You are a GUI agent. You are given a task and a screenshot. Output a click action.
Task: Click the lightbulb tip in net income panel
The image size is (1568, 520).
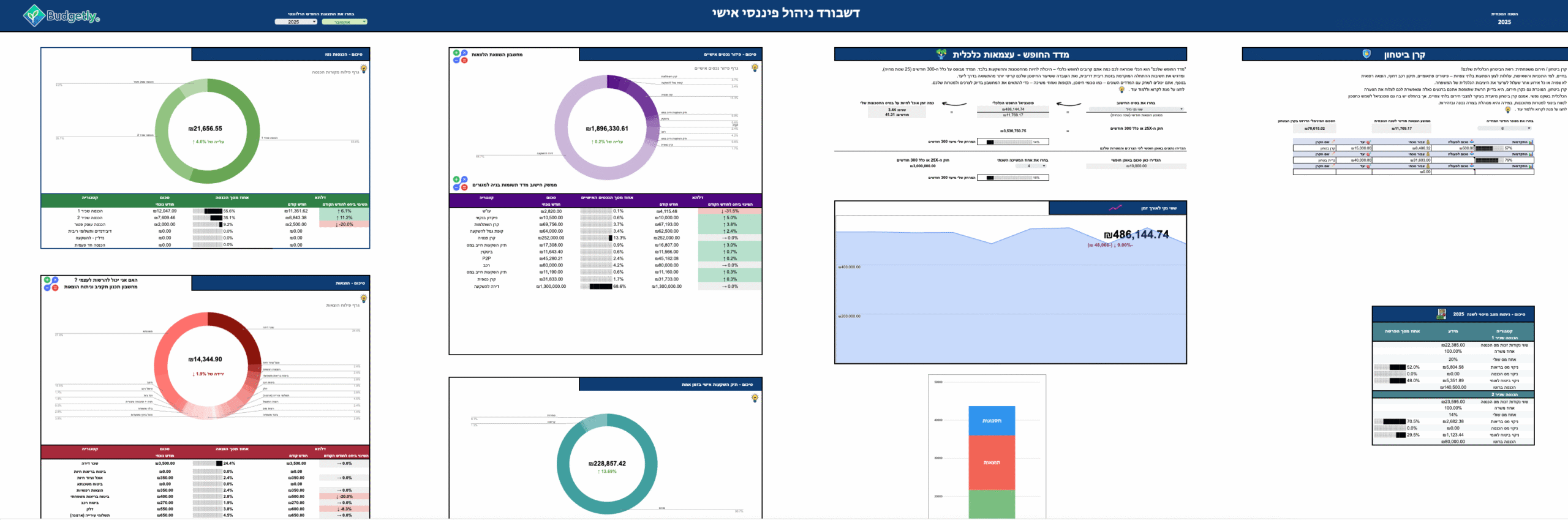coord(363,69)
